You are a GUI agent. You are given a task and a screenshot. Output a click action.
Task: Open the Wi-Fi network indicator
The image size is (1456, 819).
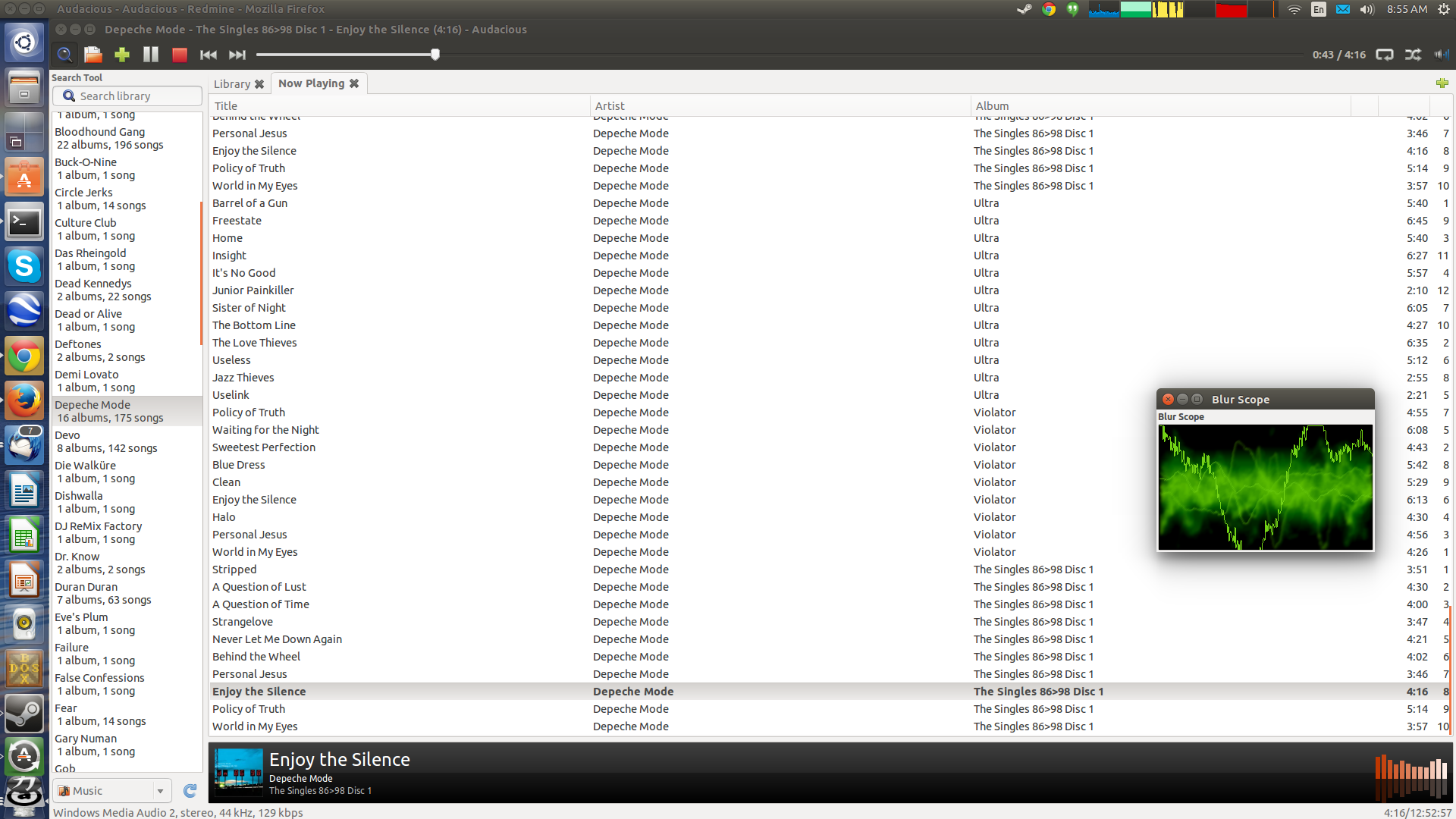[1294, 9]
